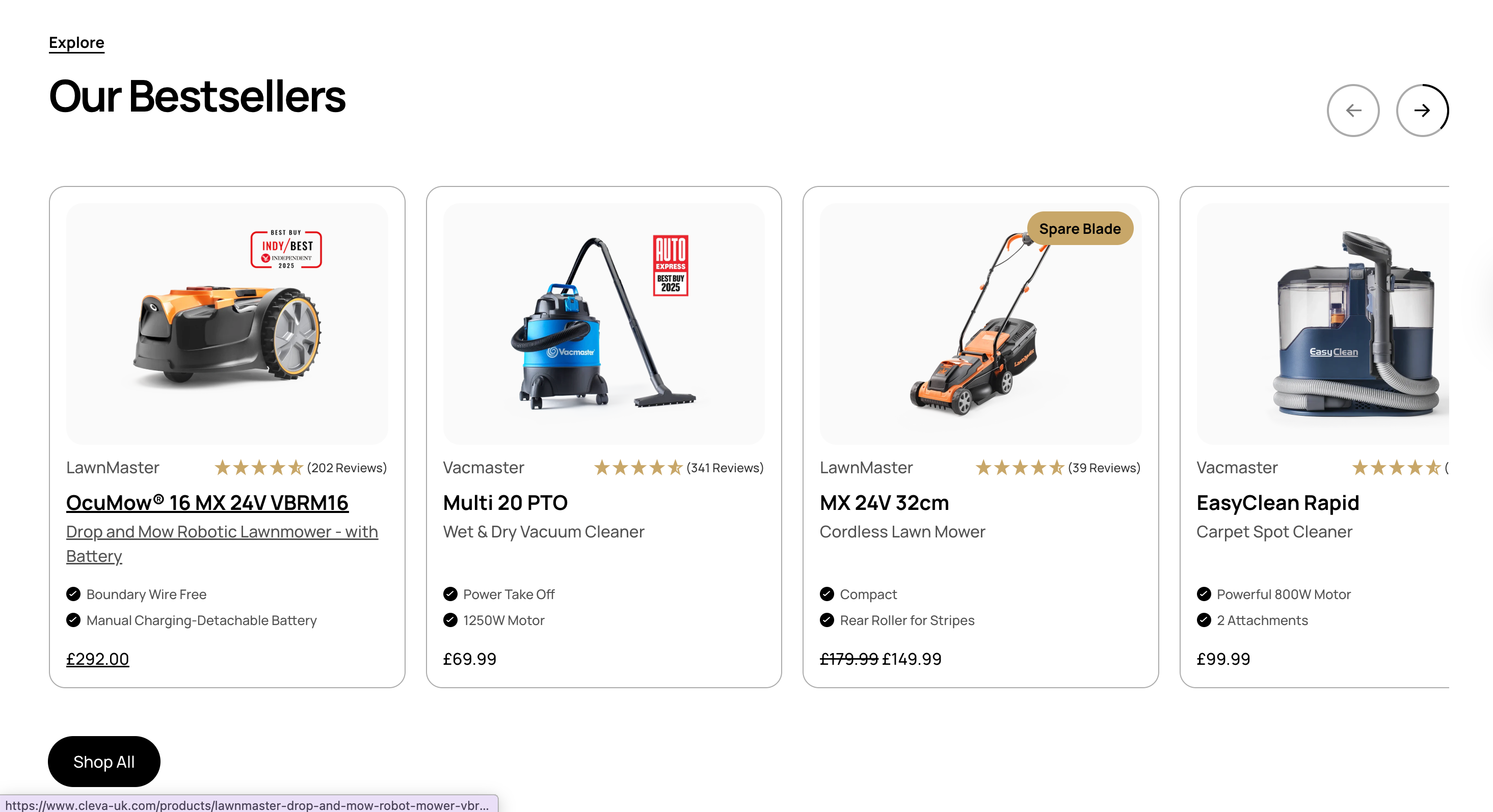Click the Auto Express Best Buy badge

click(x=670, y=265)
